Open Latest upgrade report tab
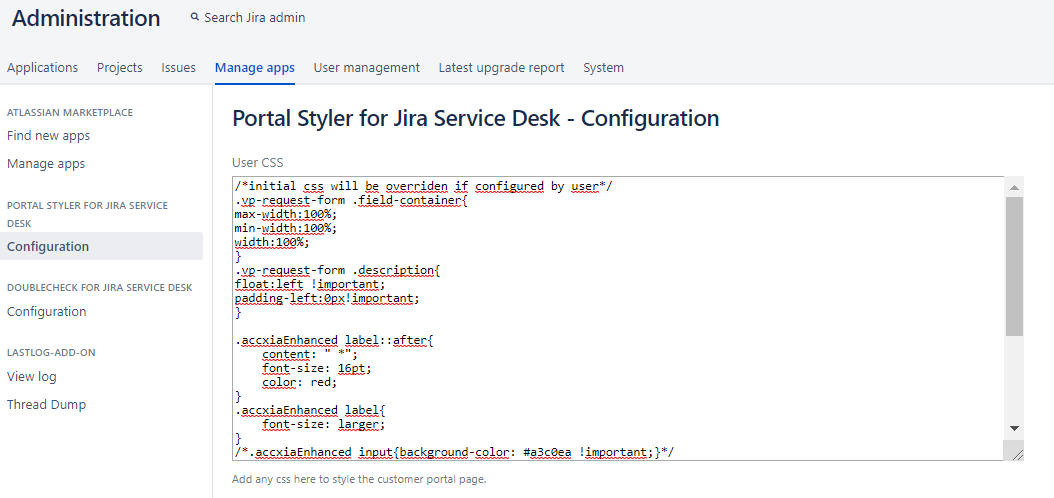Screen dimensions: 1054x498 click(501, 67)
